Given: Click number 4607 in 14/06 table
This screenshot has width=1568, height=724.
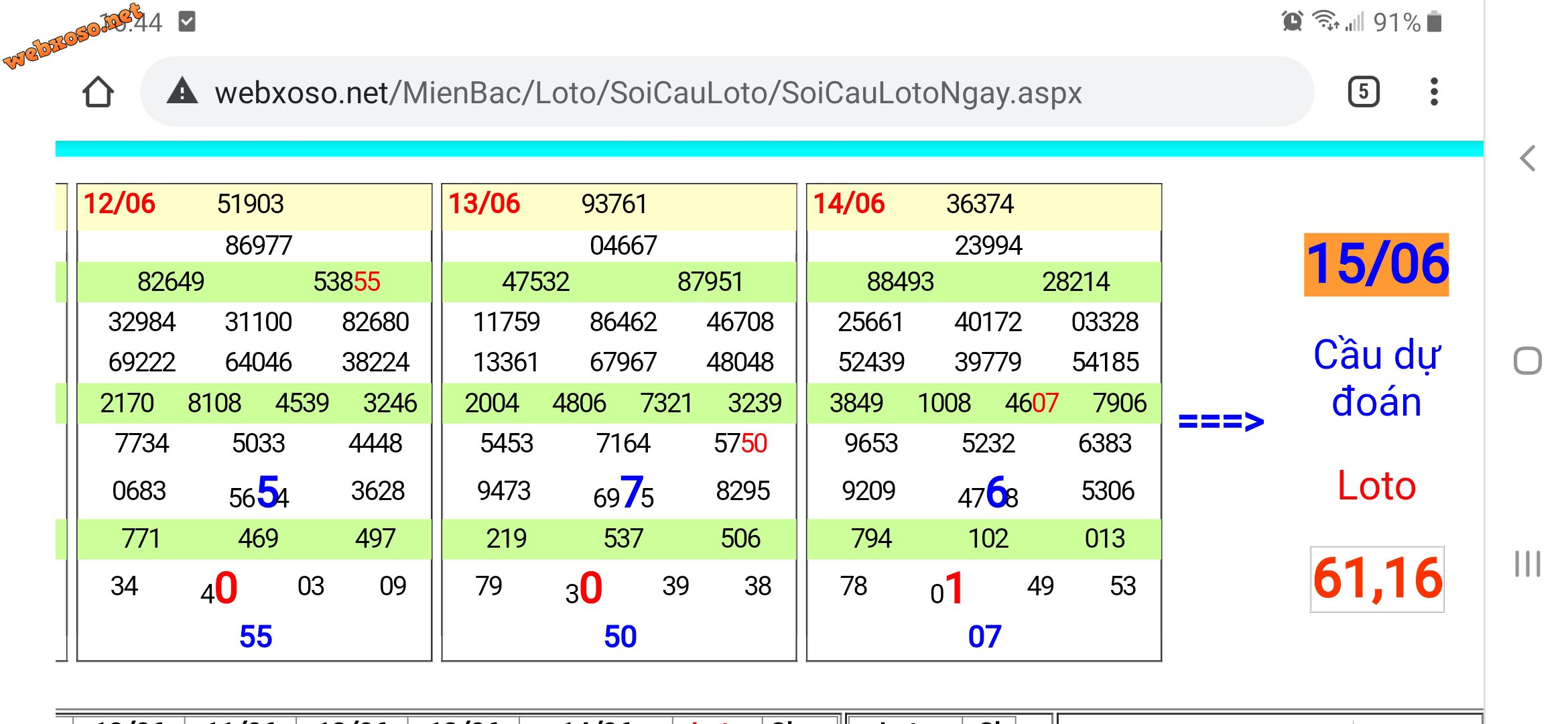Looking at the screenshot, I should (1031, 403).
